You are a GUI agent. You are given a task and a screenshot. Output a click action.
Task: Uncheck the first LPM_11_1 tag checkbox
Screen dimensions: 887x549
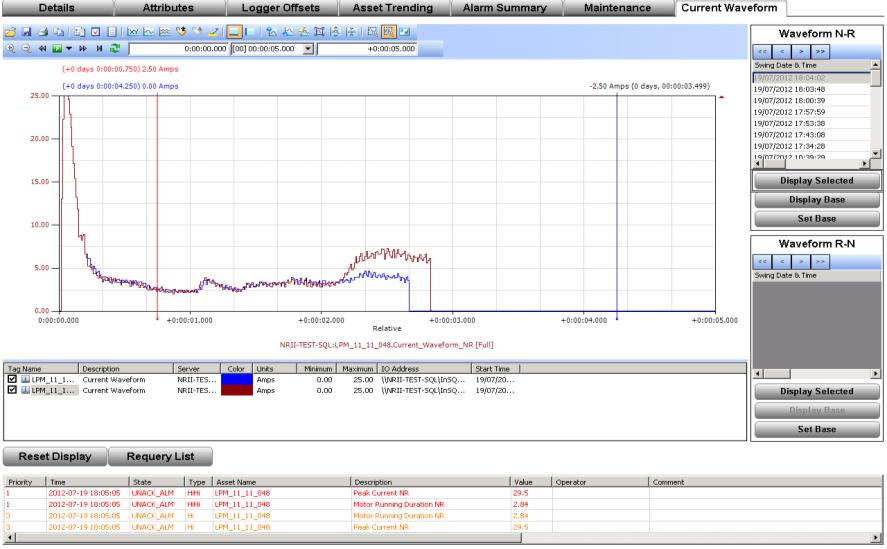pyautogui.click(x=12, y=379)
